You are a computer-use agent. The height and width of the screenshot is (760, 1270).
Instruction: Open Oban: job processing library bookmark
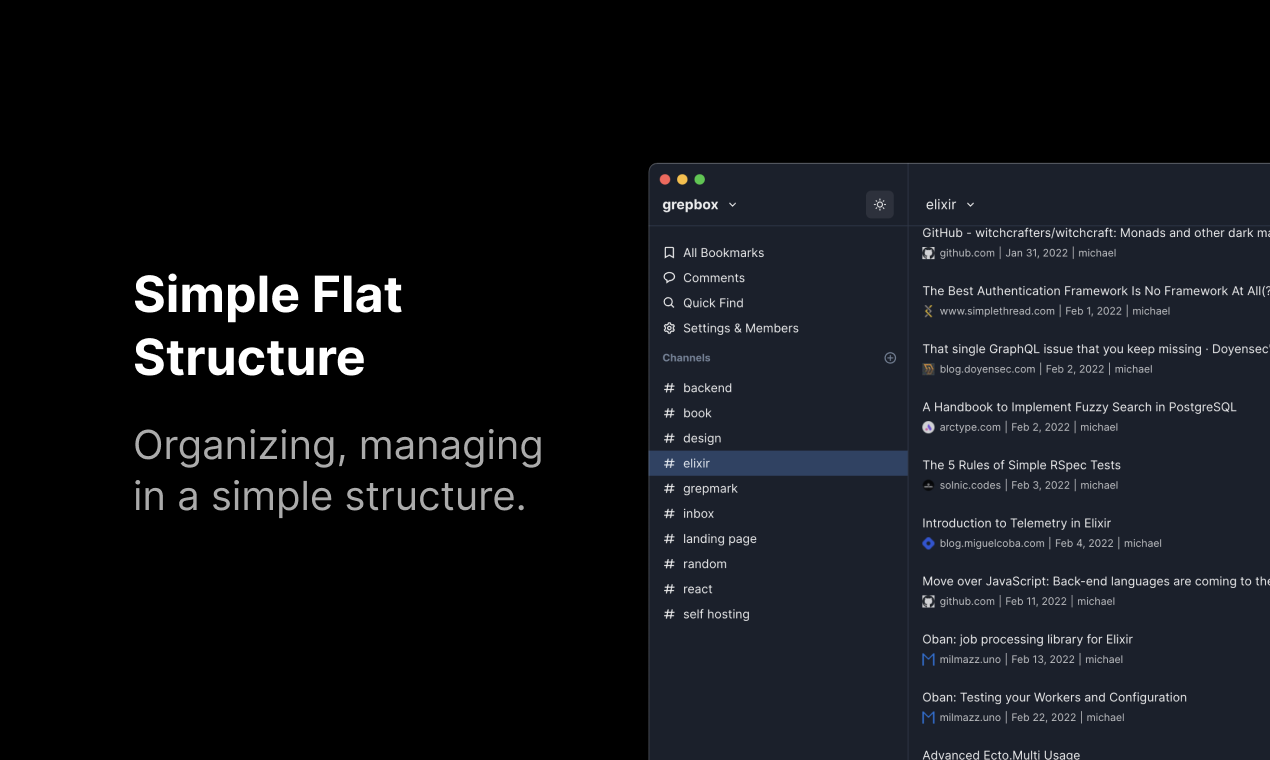coord(1027,639)
